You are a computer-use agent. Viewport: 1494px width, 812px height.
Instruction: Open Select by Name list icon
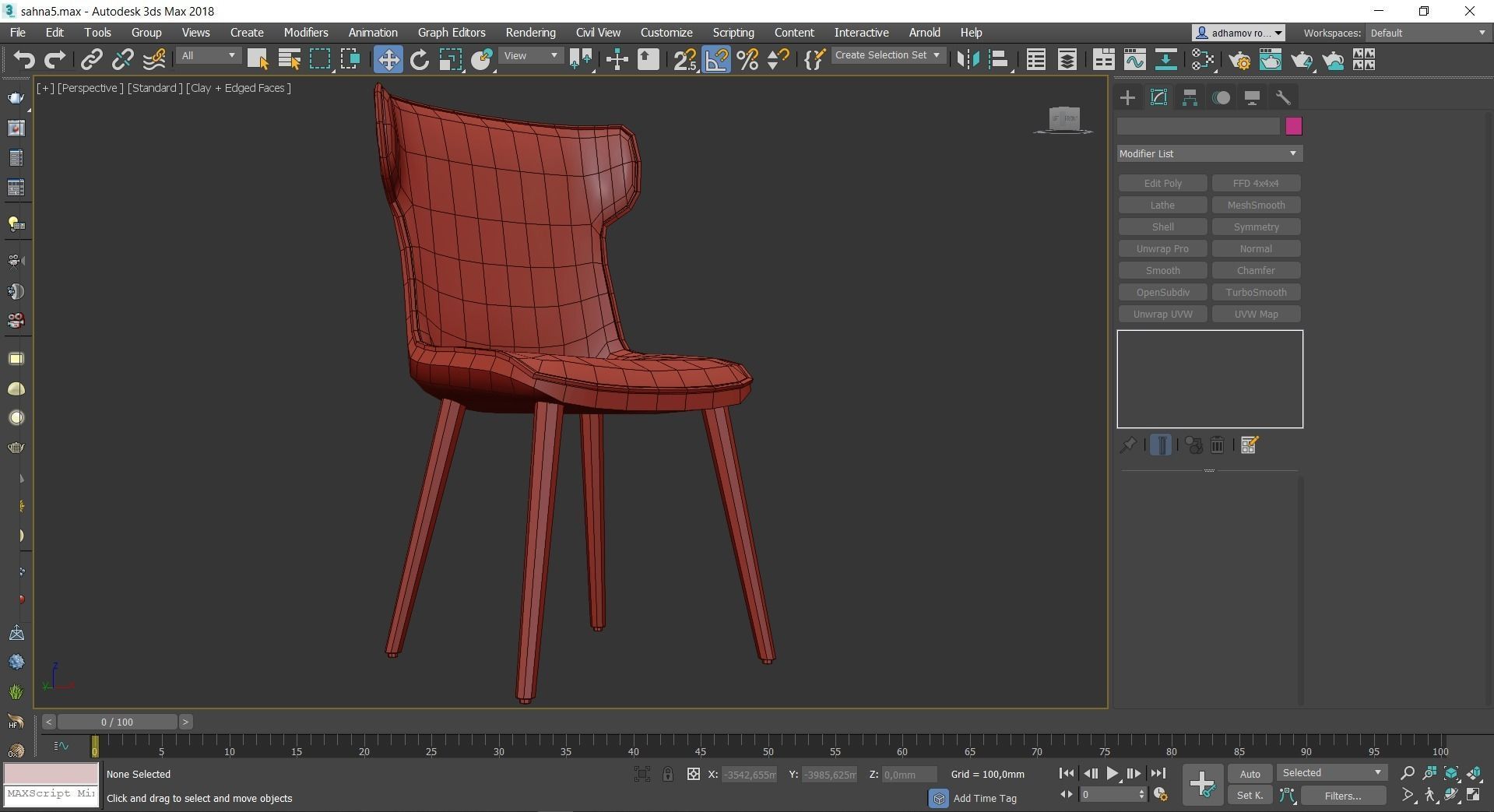(x=289, y=60)
